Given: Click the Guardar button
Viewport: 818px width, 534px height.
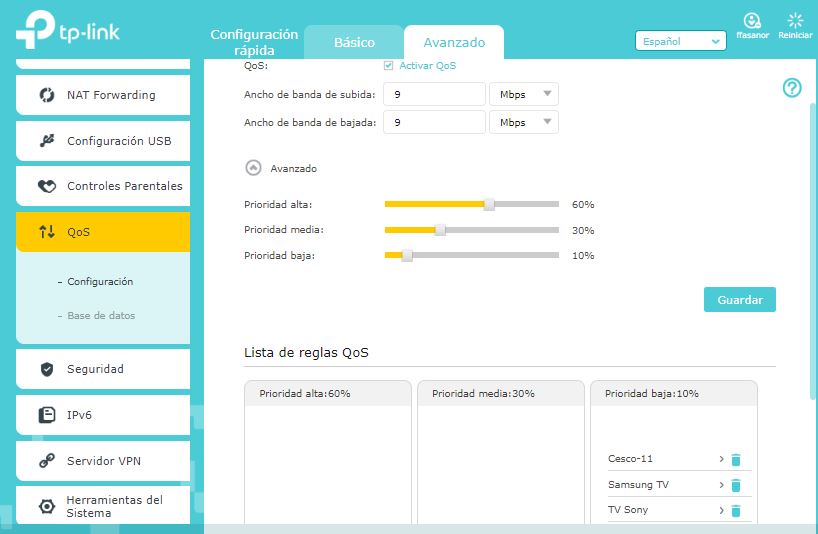Looking at the screenshot, I should (740, 299).
